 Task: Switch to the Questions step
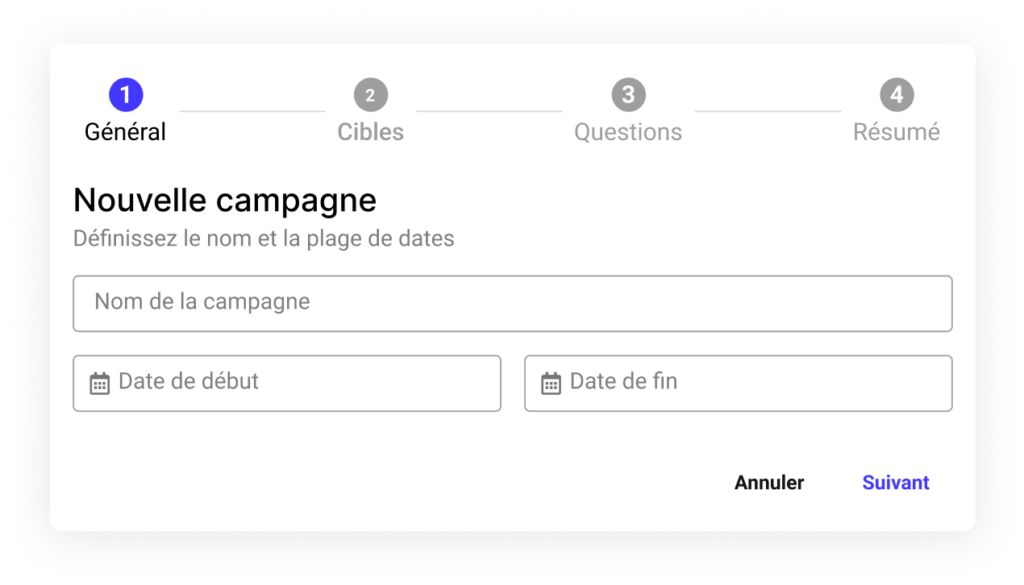coord(628,131)
